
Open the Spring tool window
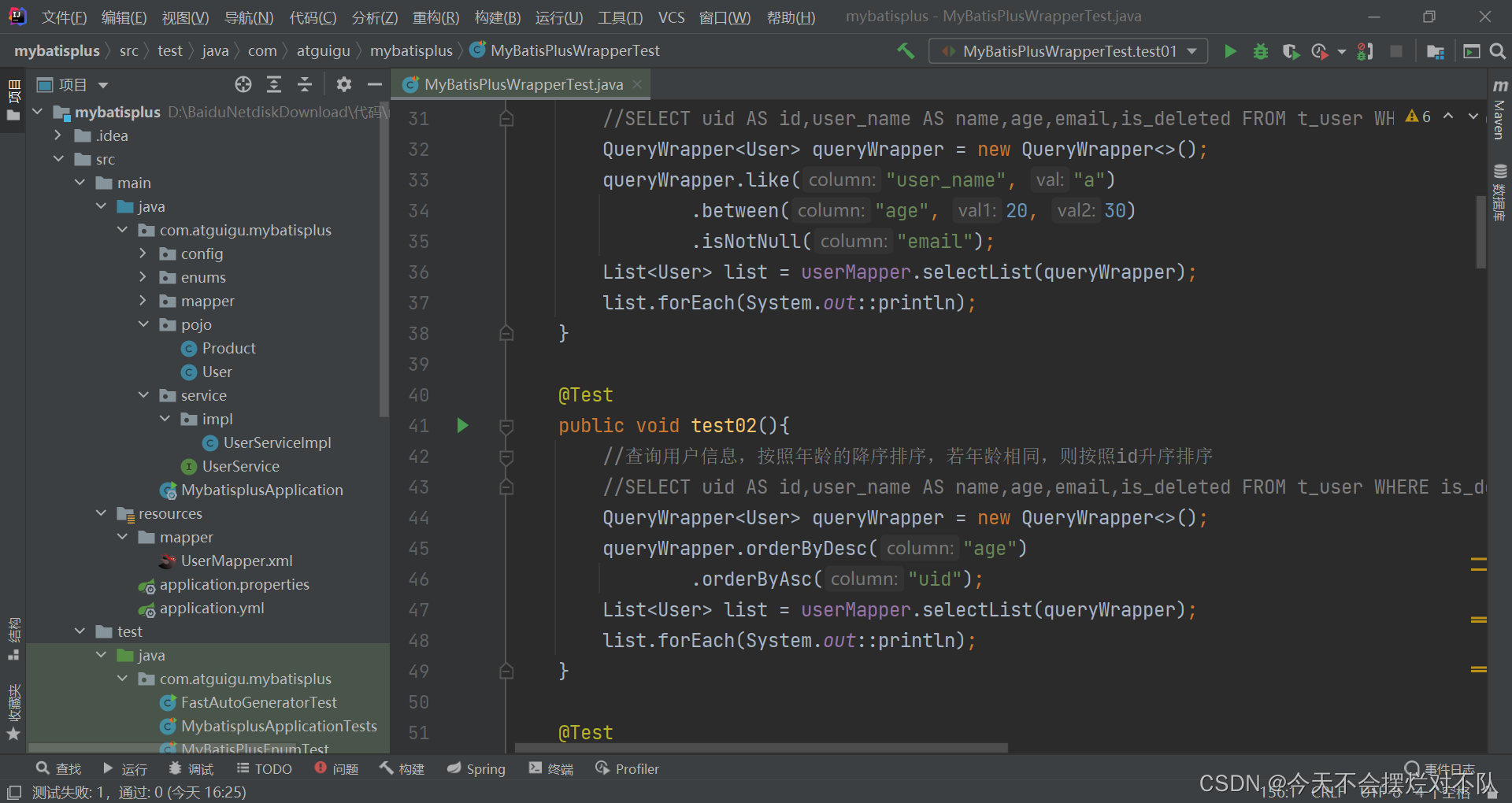(x=476, y=769)
